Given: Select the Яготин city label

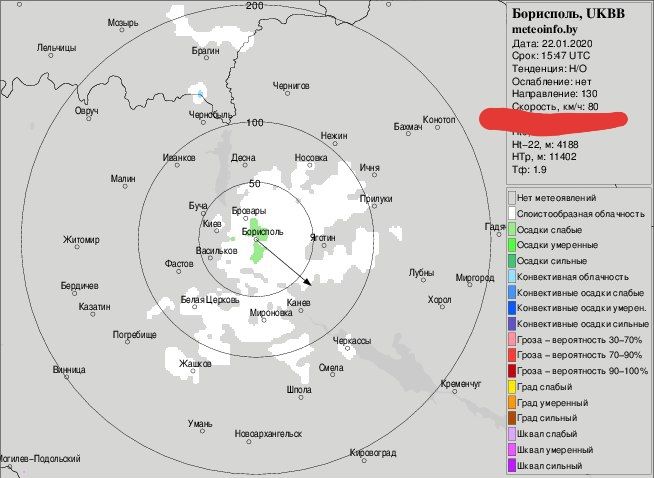Looking at the screenshot, I should (322, 238).
